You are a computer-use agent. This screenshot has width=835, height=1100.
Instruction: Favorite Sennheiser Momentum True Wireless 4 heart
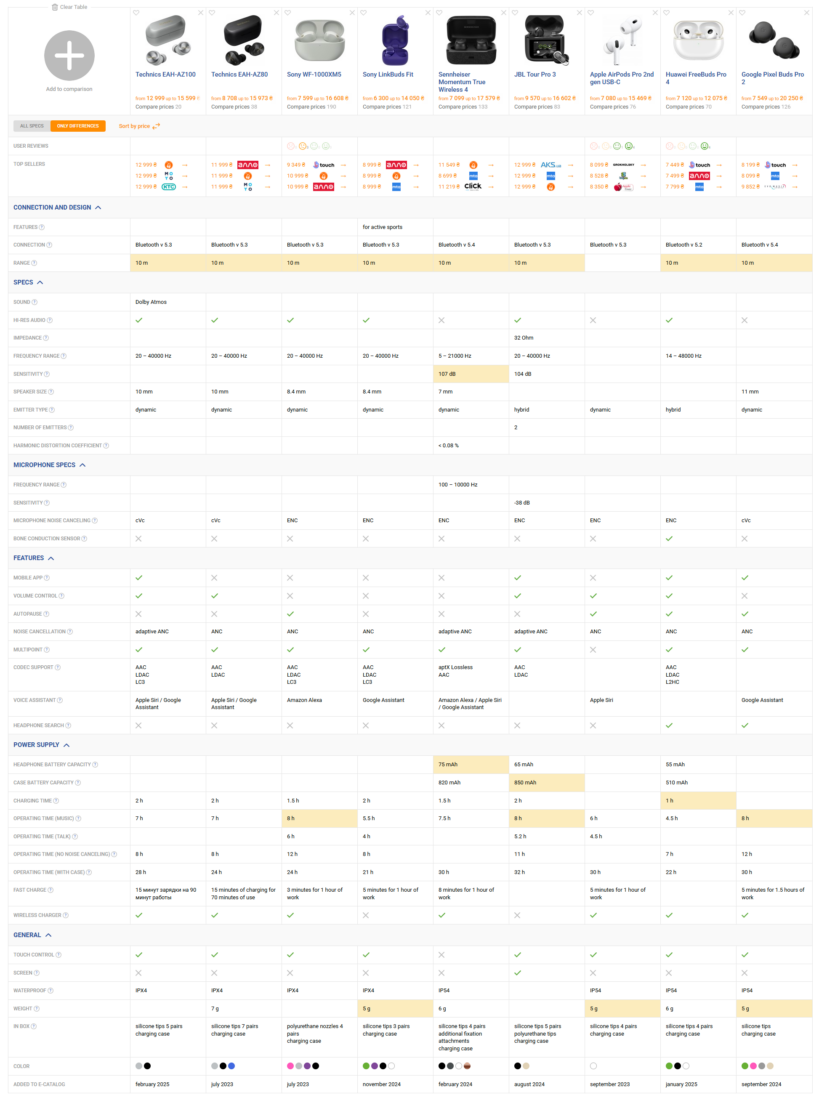pos(439,13)
